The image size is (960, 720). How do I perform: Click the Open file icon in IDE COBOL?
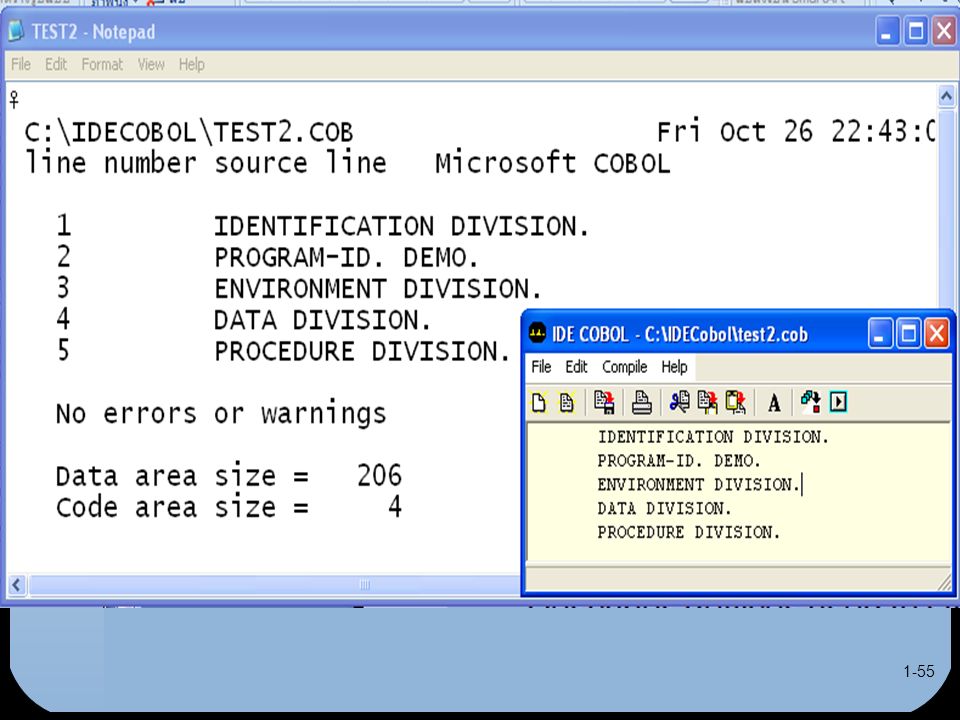(x=567, y=402)
